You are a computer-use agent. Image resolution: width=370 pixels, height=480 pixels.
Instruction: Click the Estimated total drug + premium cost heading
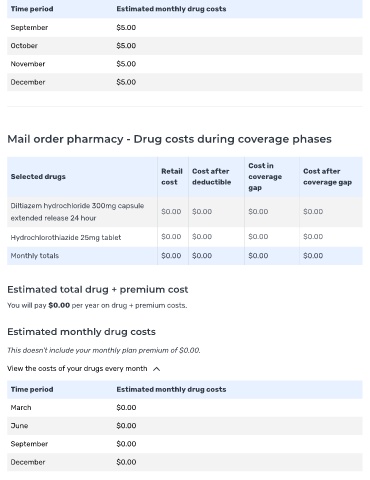[x=98, y=289]
